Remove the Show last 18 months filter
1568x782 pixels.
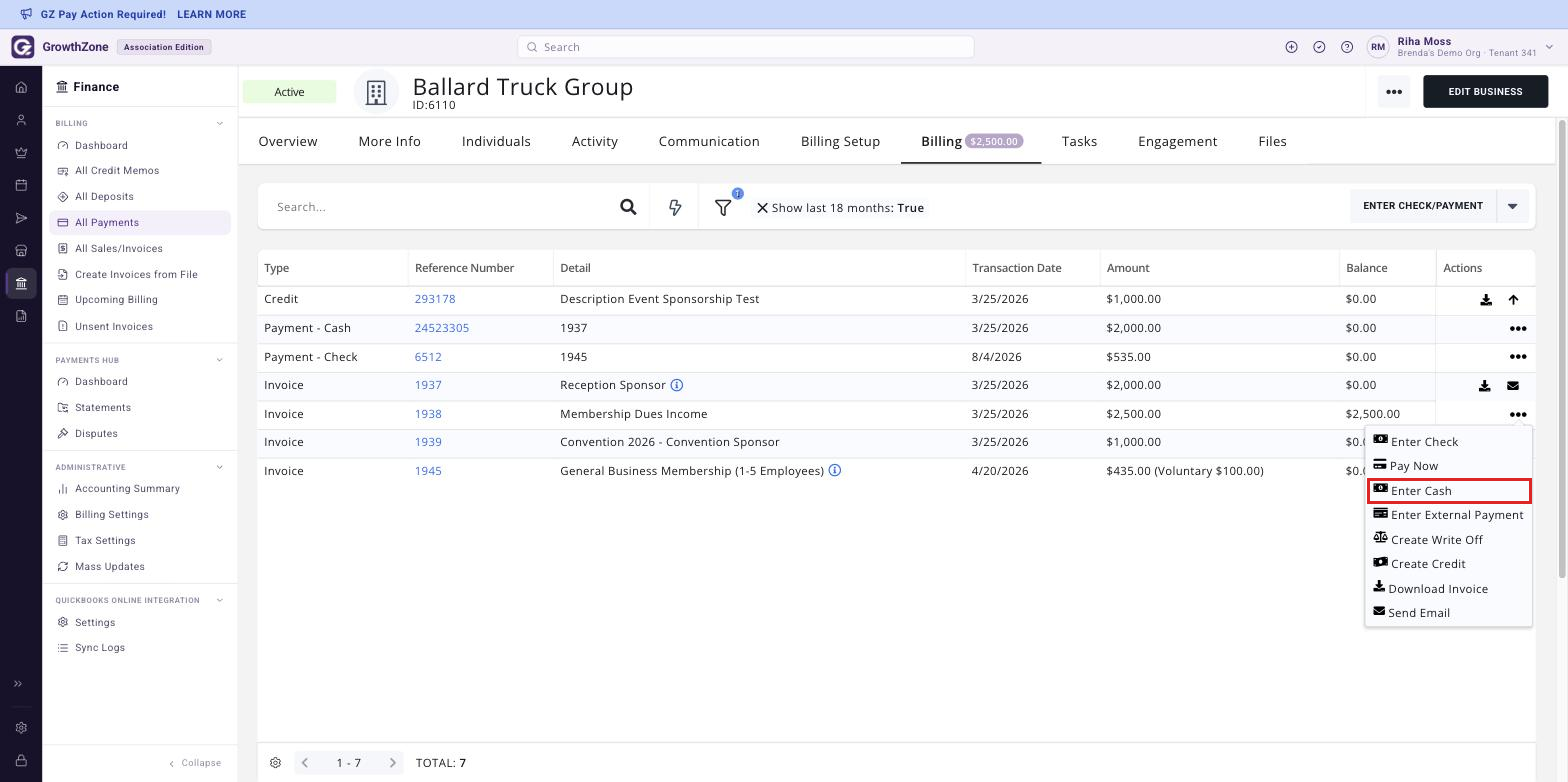[762, 208]
